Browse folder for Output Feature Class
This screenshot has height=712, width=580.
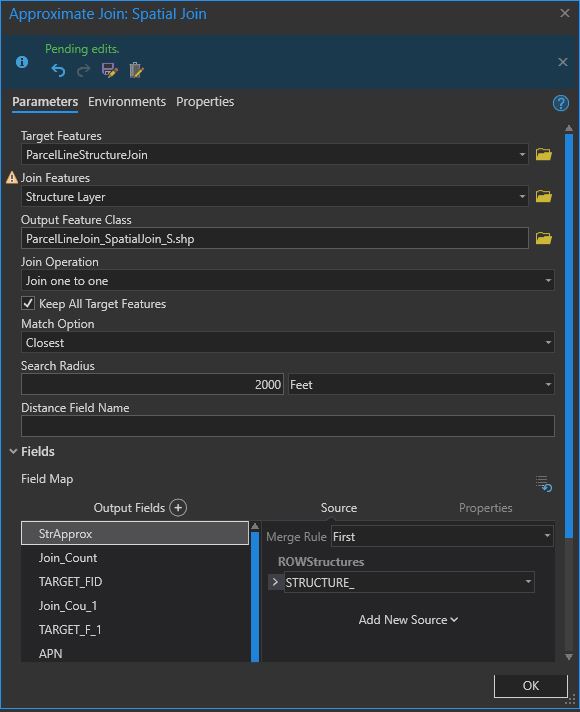point(543,238)
